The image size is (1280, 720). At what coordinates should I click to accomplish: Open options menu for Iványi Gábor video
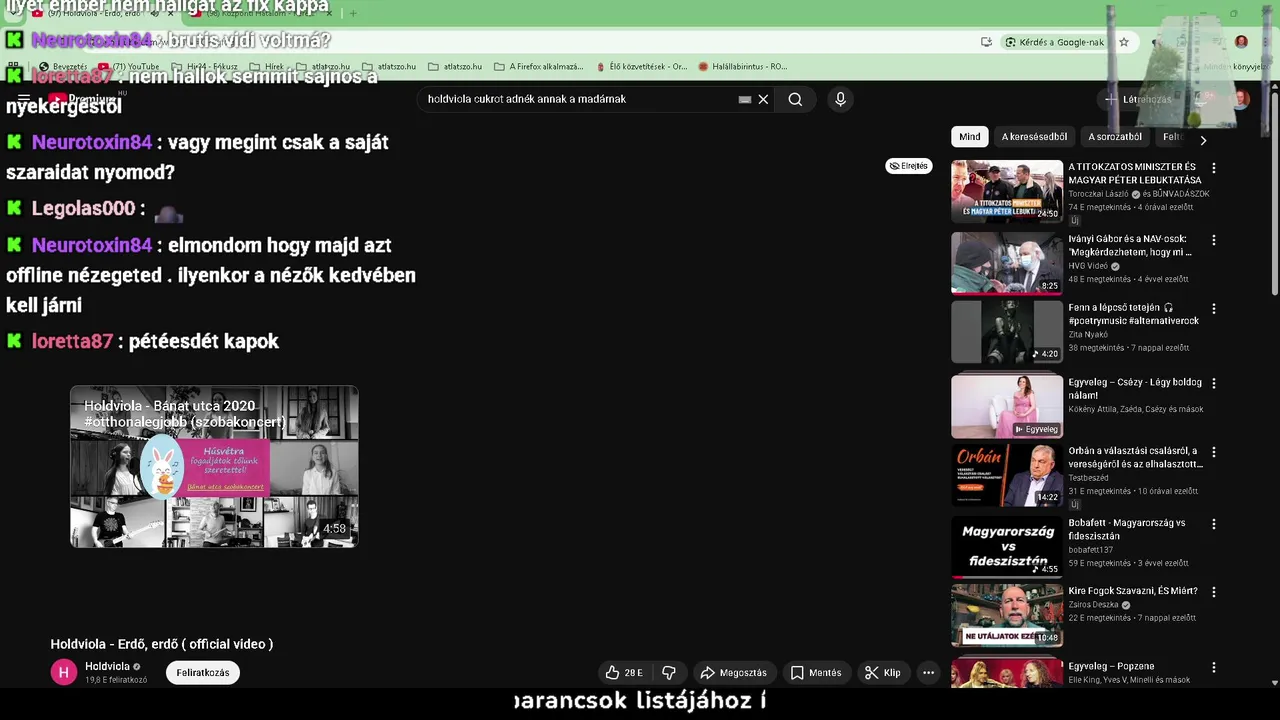(1214, 240)
